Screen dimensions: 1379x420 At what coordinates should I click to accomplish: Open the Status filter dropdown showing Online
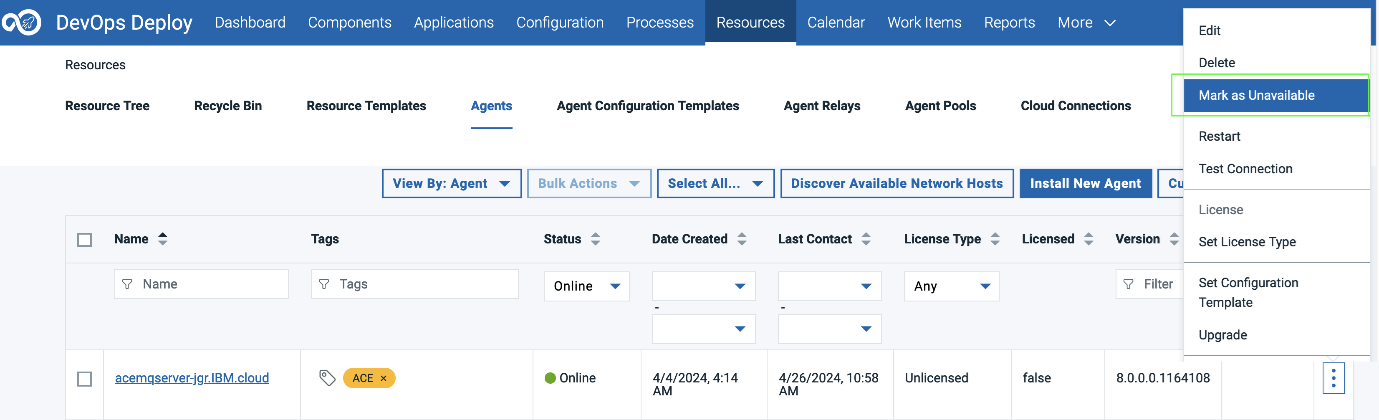587,286
